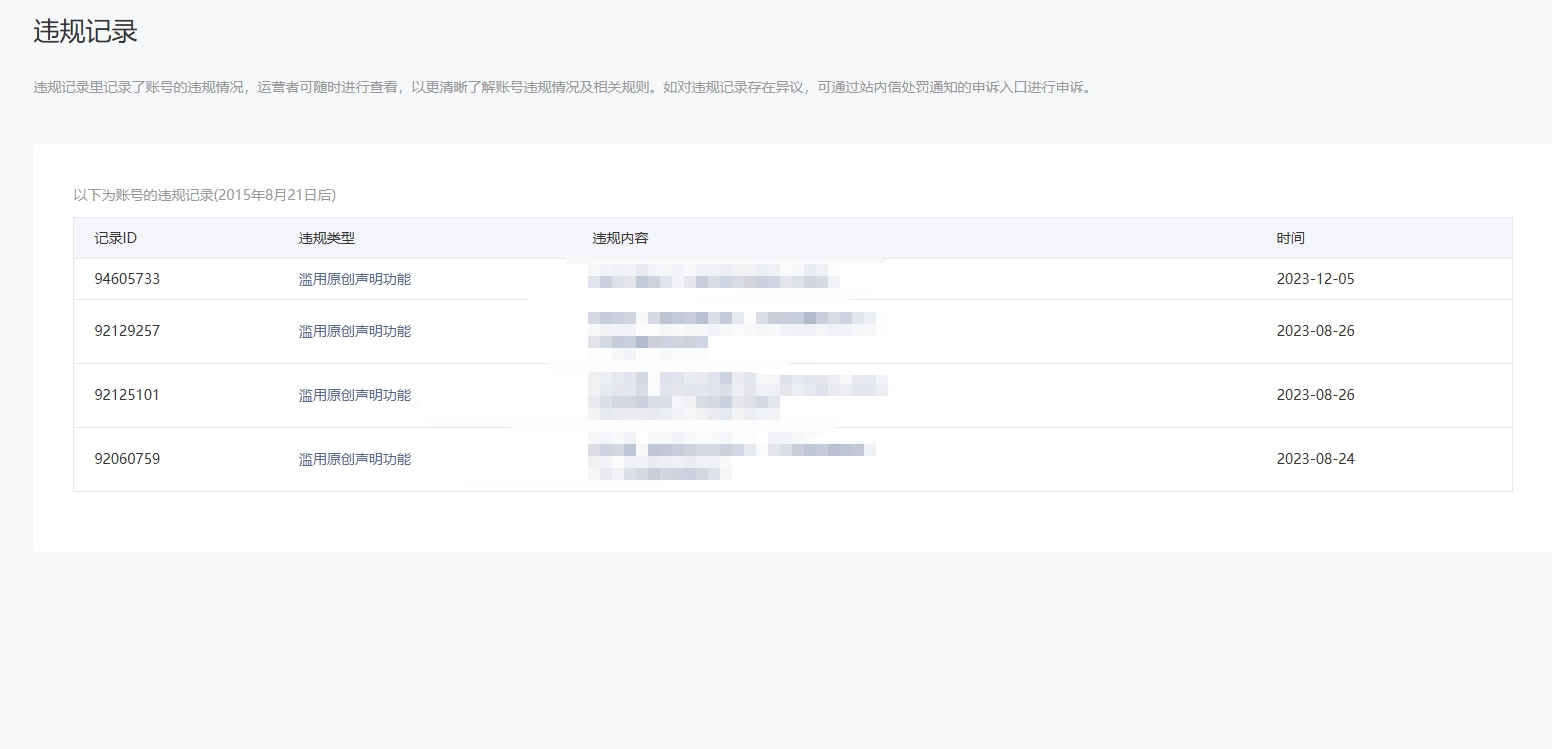Open the 滥用原创声明功能 link for record 92129257
The width and height of the screenshot is (1552, 749).
(354, 331)
